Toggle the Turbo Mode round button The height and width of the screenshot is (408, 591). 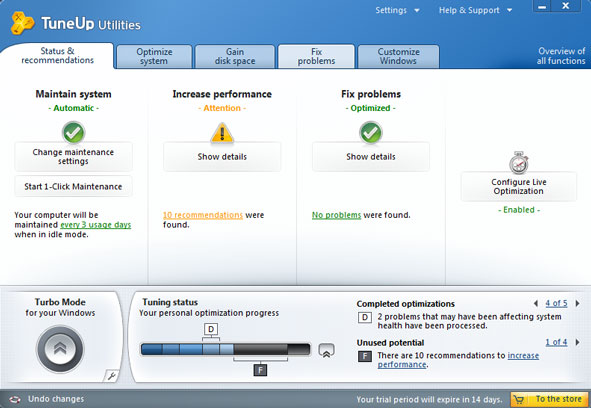coord(60,349)
